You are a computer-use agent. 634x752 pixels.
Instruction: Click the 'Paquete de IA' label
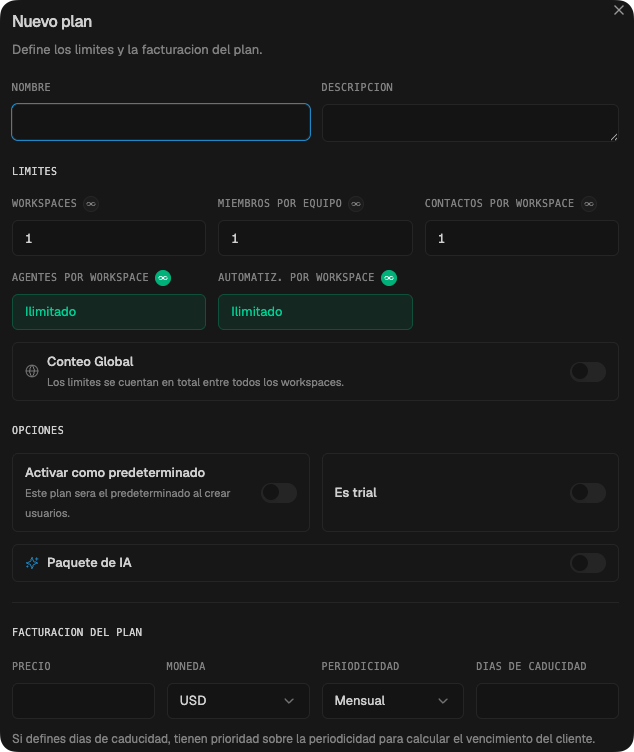(89, 563)
